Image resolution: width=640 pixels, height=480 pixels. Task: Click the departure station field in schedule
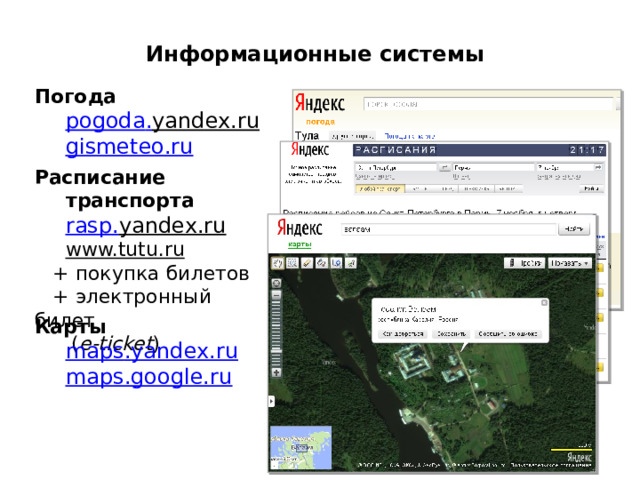point(396,167)
